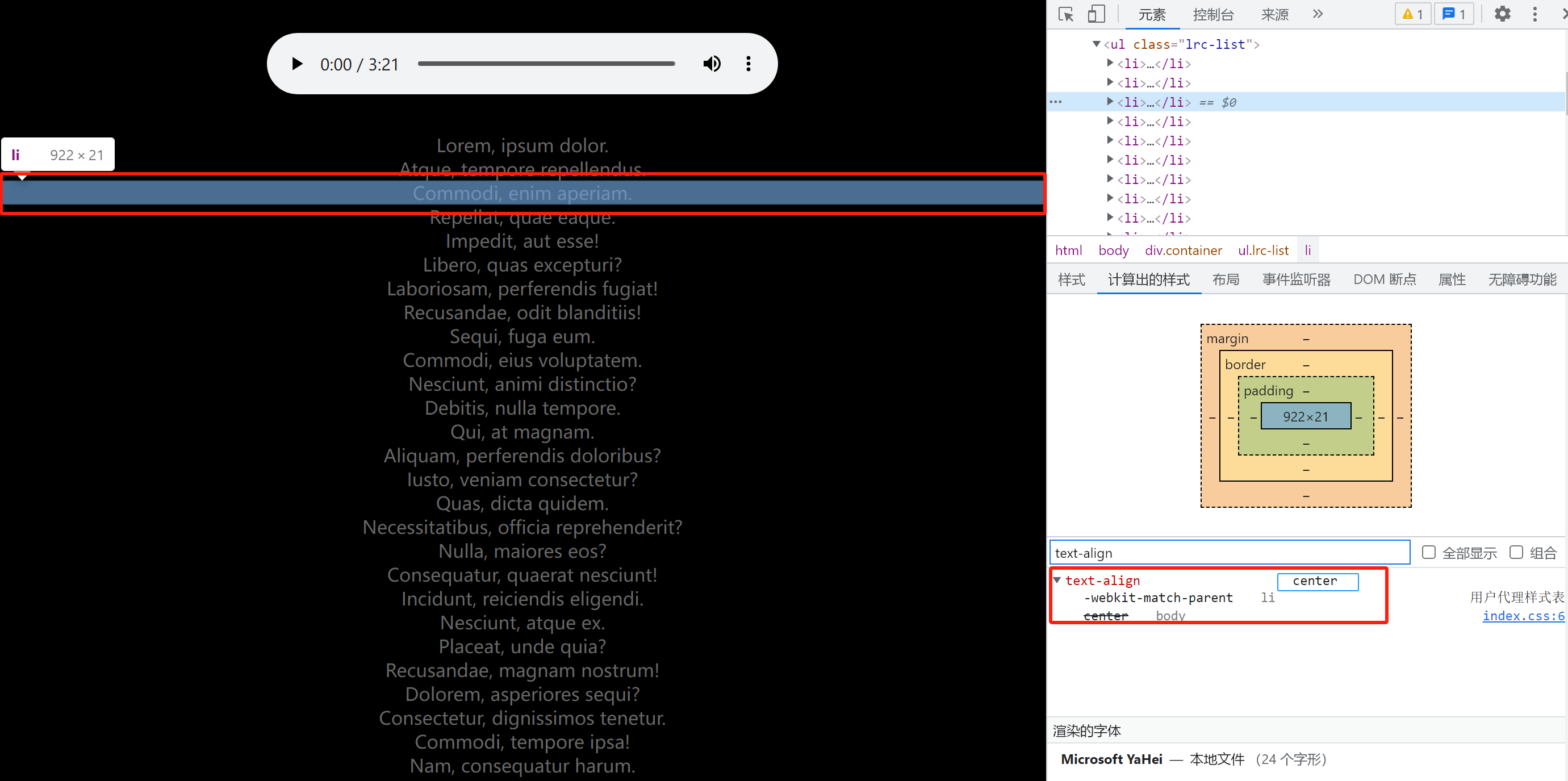Click lyric 'Libero, quas excepturi?'
Screen dimensions: 1568x781
tap(522, 265)
